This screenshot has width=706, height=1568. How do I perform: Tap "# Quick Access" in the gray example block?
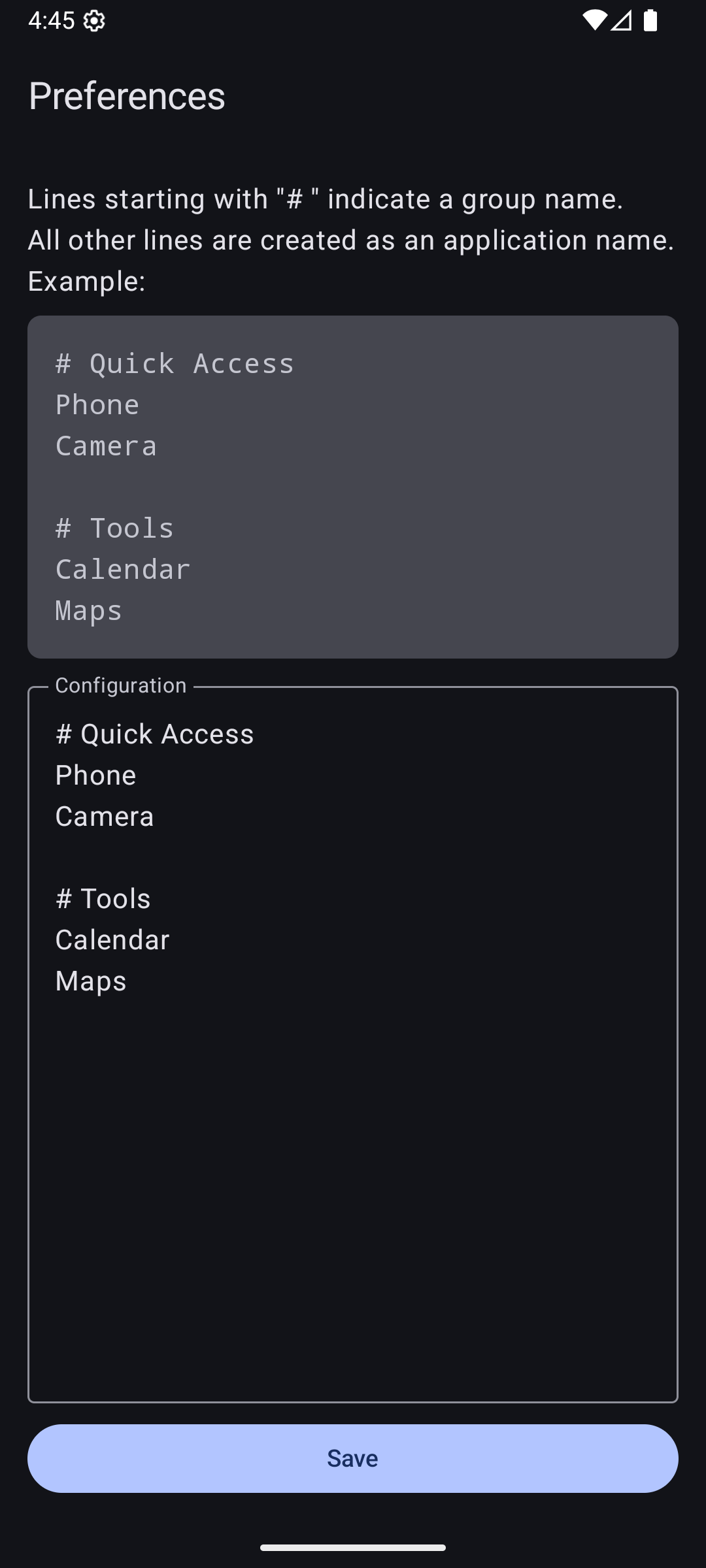[175, 364]
